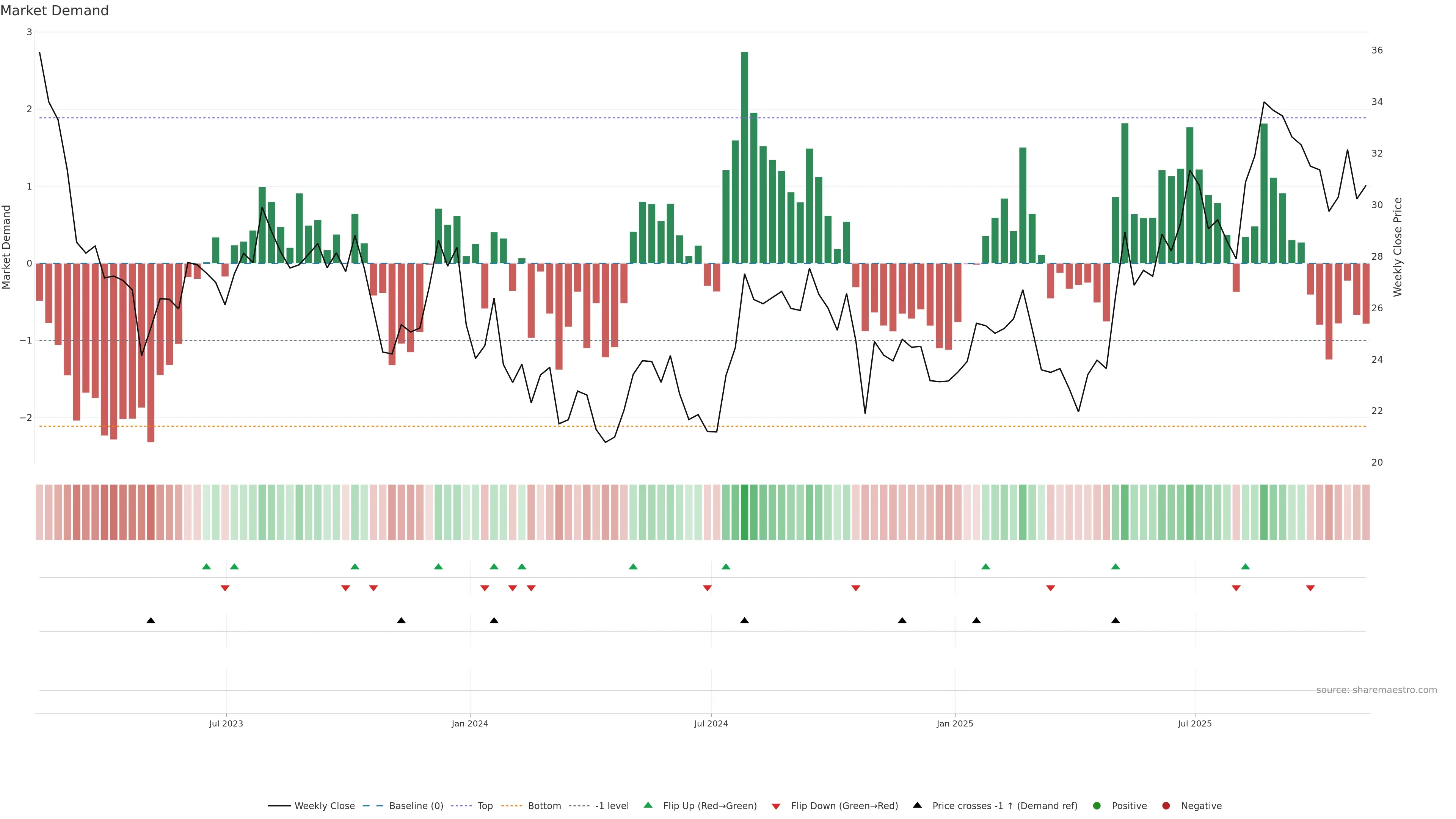Image resolution: width=1456 pixels, height=819 pixels.
Task: Click the Market Demand chart title
Action: point(54,11)
